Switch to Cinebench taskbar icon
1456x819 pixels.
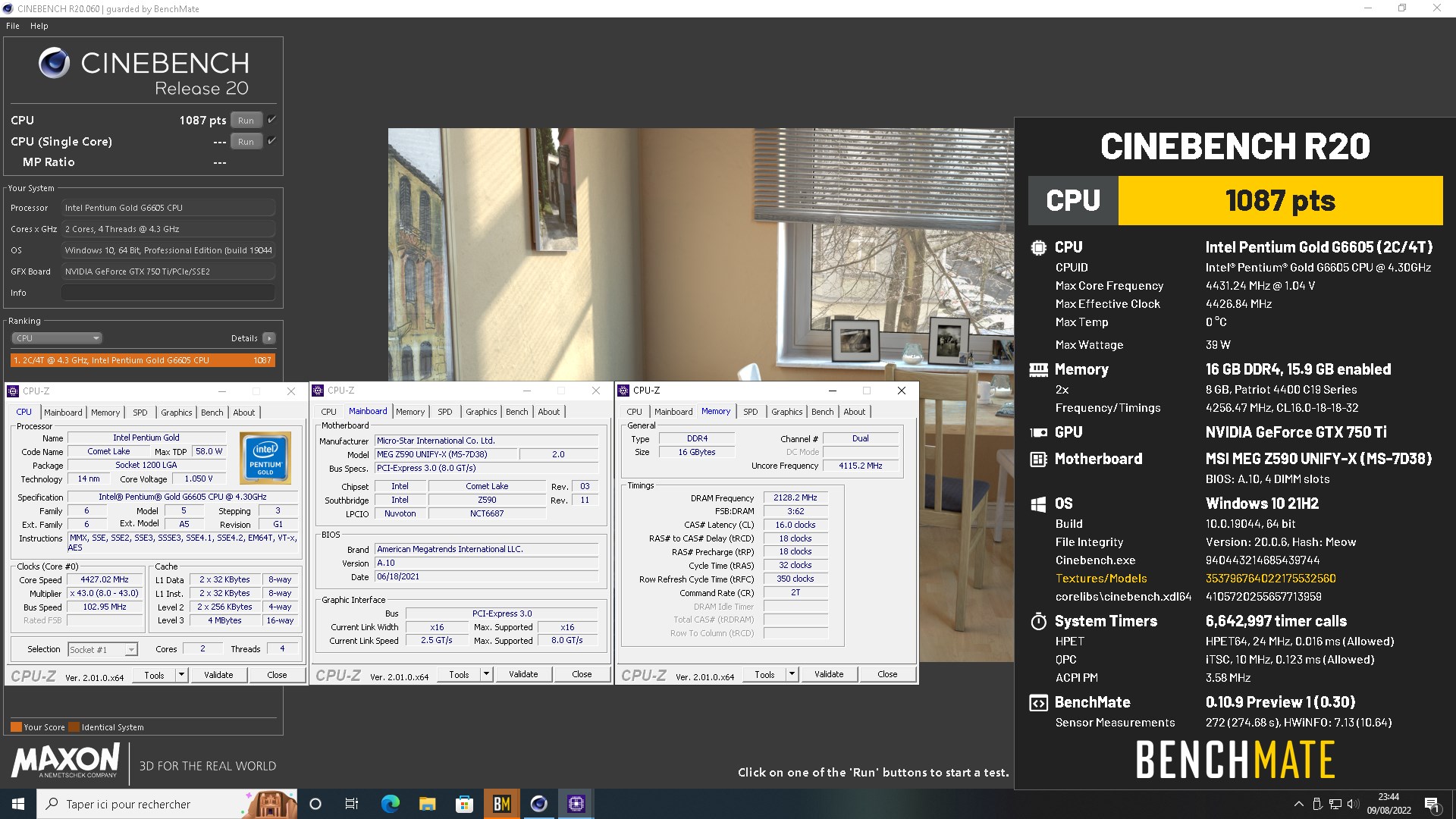click(539, 804)
